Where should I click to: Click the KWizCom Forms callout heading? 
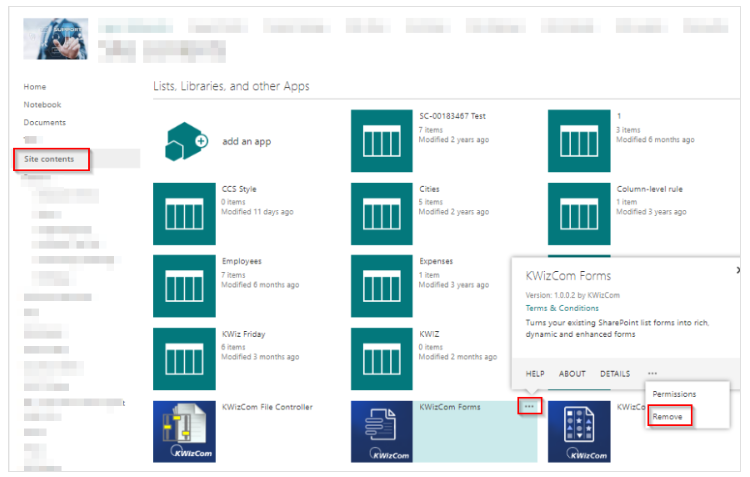568,276
